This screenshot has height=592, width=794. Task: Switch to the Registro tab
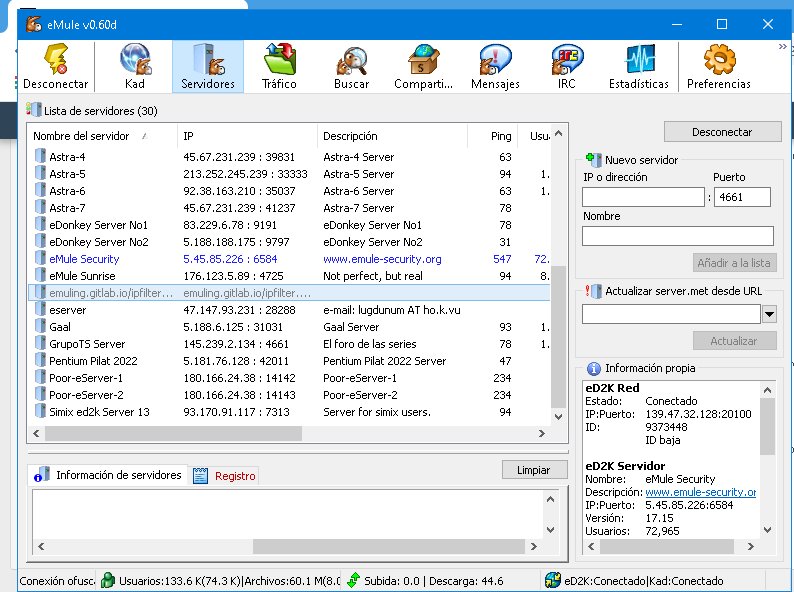(224, 476)
